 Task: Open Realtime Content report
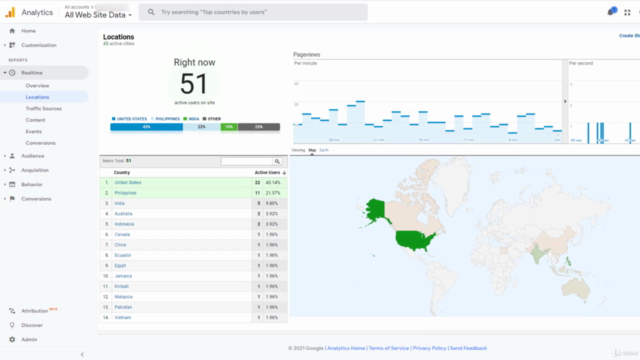[36, 120]
